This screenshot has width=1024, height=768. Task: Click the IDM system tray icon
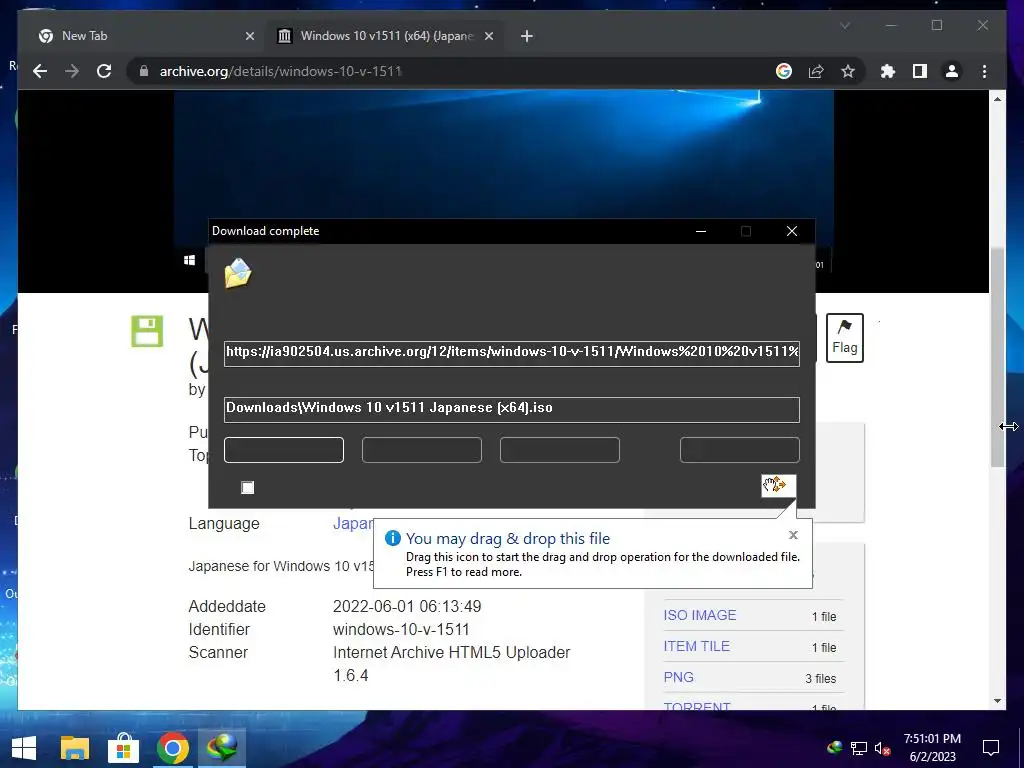[835, 748]
